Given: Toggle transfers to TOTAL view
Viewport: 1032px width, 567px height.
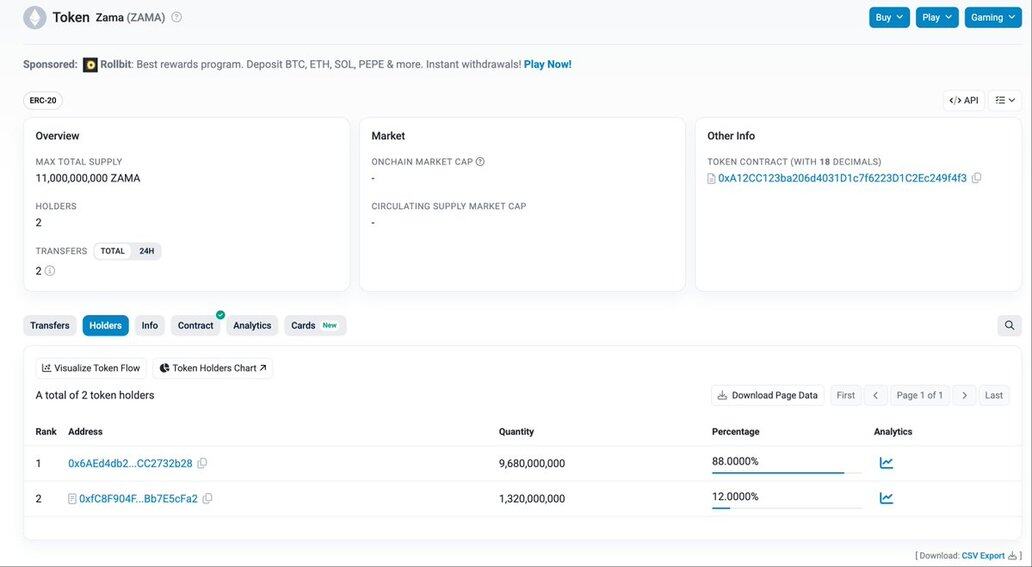Looking at the screenshot, I should [x=113, y=251].
